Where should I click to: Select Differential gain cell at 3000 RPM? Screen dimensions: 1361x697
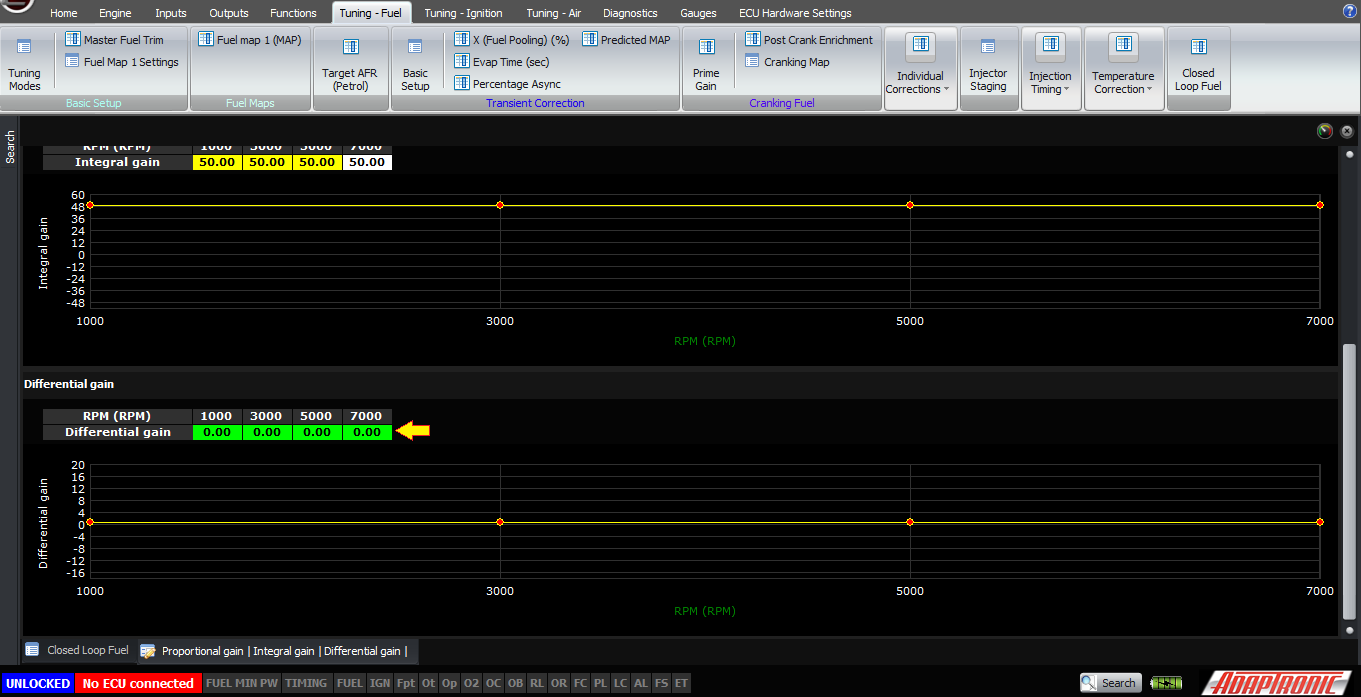[267, 432]
